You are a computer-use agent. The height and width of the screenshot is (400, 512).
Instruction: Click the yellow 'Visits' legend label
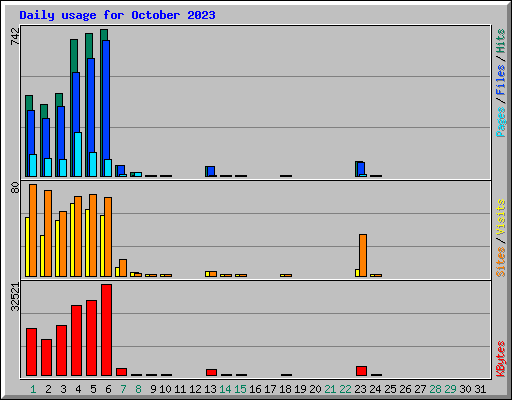500,217
